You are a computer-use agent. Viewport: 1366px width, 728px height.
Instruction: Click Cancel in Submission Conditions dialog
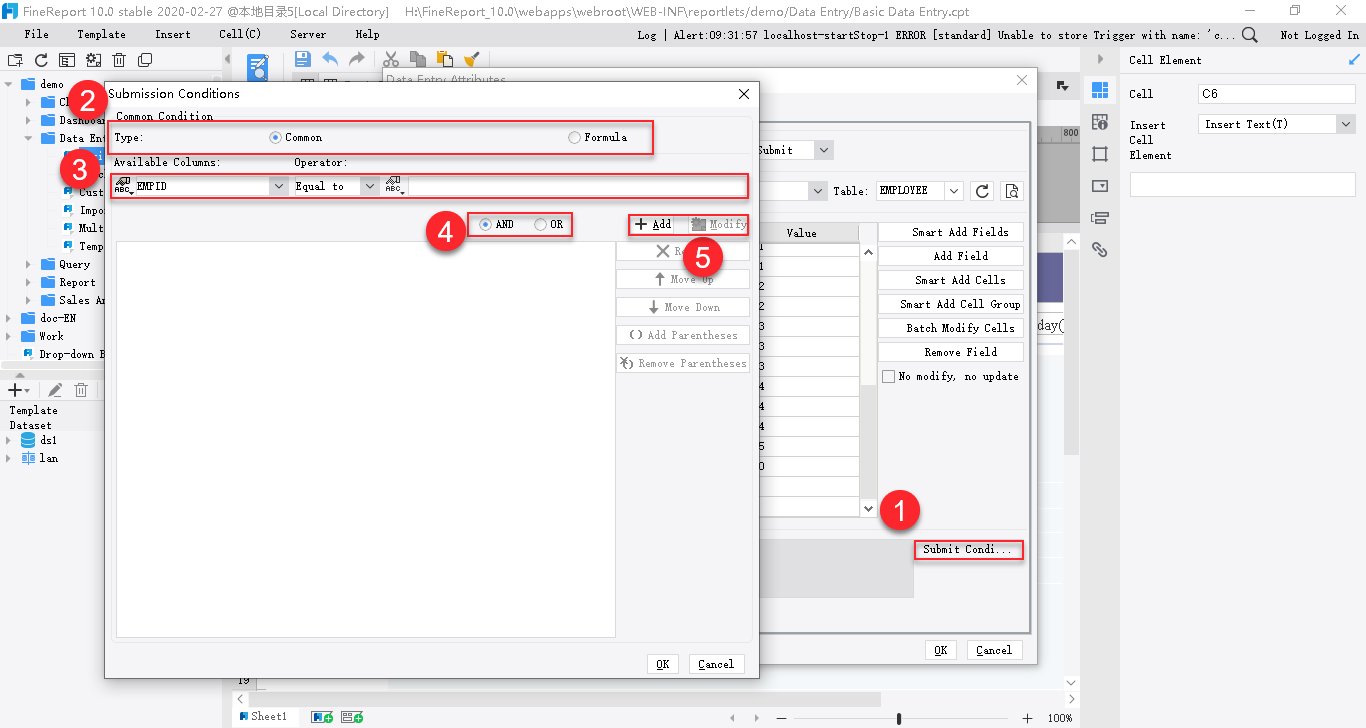click(716, 664)
